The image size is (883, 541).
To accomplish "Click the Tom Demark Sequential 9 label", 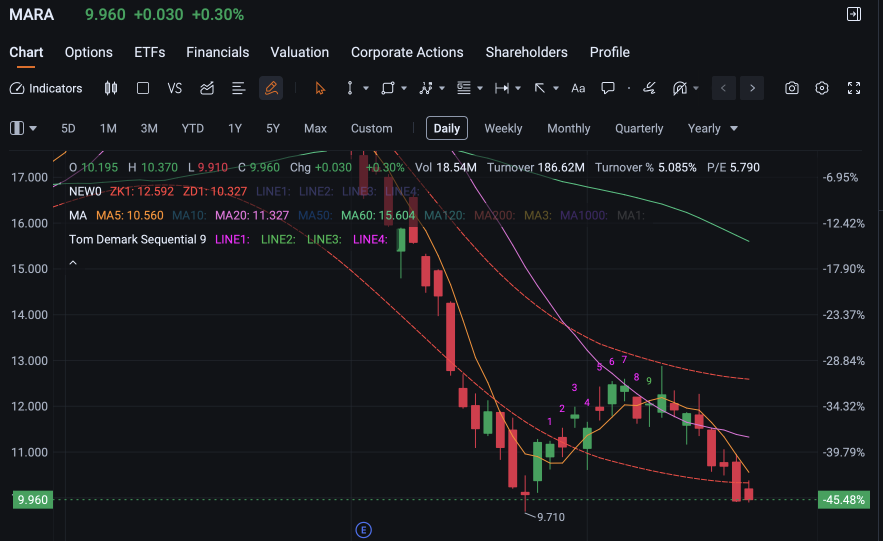I will pos(137,239).
